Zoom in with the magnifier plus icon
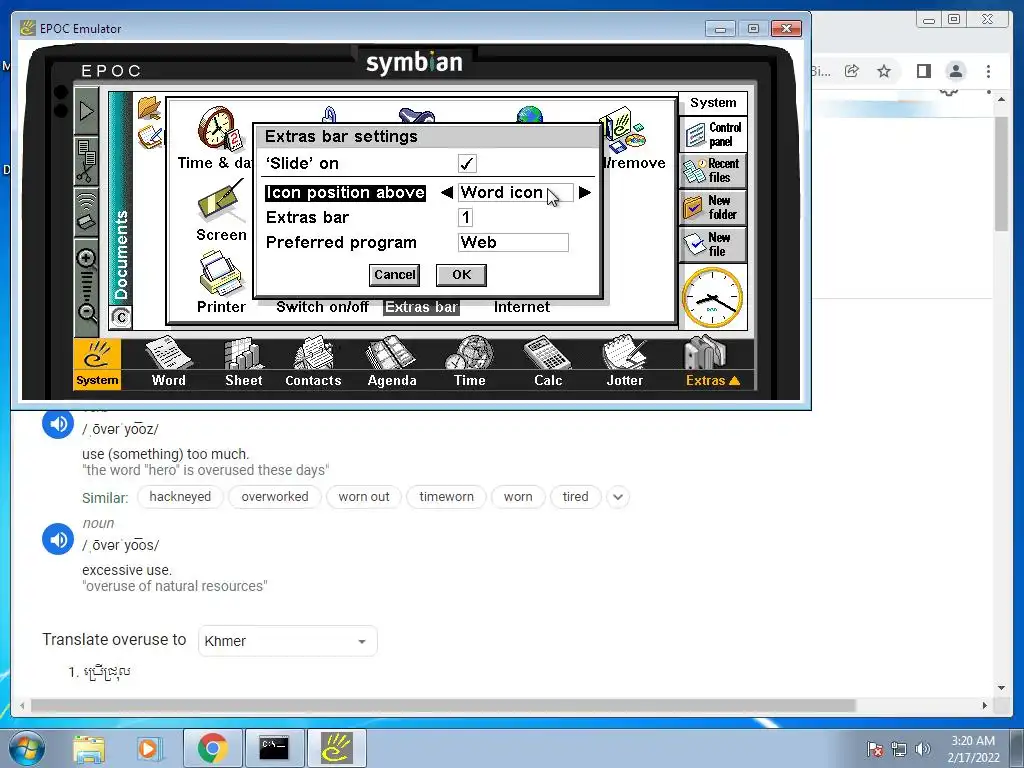The width and height of the screenshot is (1024, 768). tap(87, 260)
